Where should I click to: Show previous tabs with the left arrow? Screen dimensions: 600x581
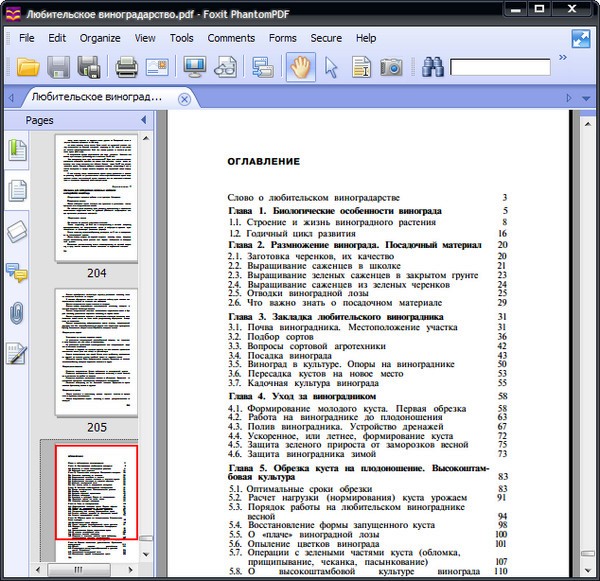click(x=11, y=98)
